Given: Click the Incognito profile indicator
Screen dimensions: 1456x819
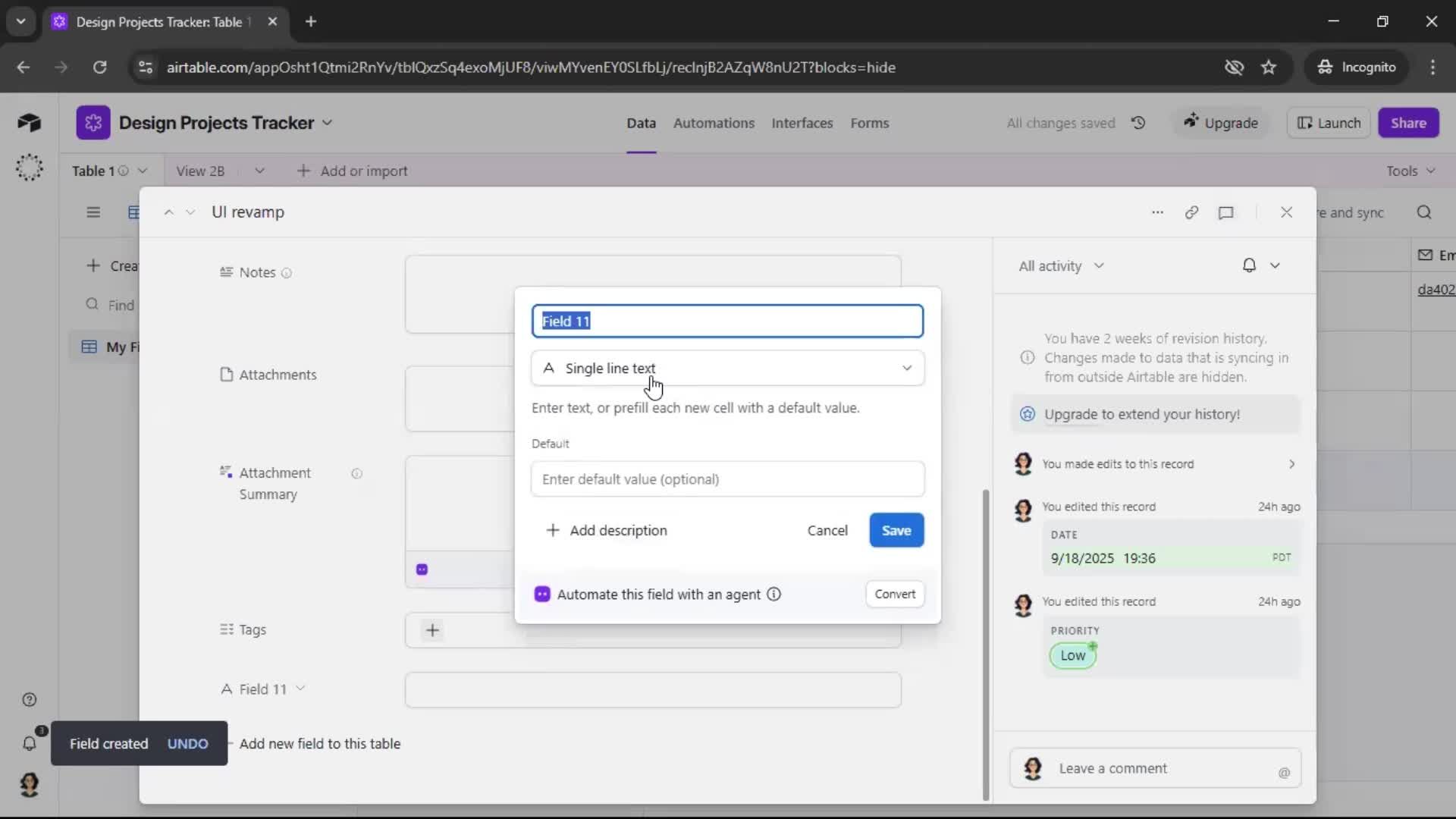Looking at the screenshot, I should 1357,67.
